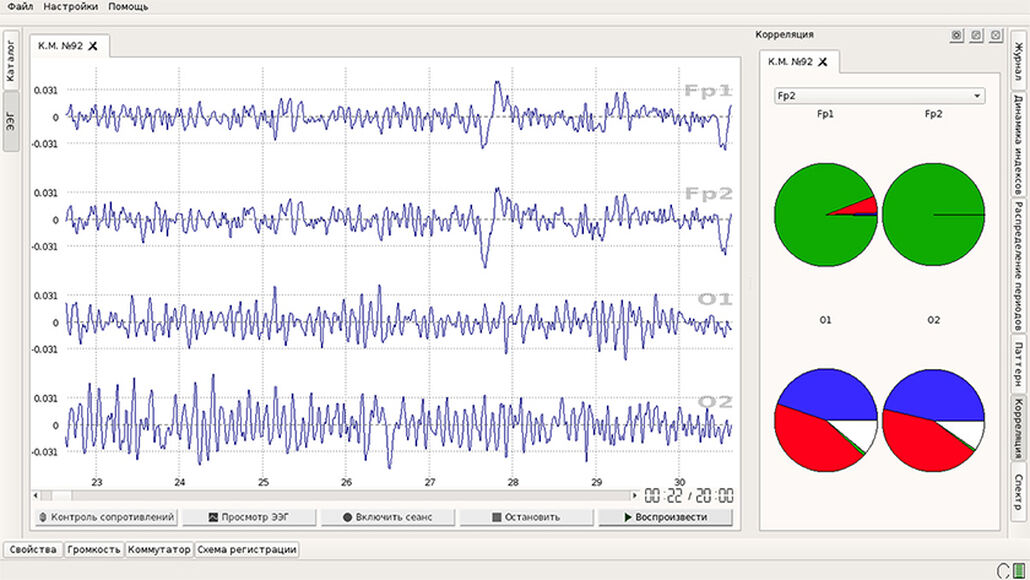The width and height of the screenshot is (1030, 580).
Task: Open the Спектр side tab
Action: tap(1019, 493)
